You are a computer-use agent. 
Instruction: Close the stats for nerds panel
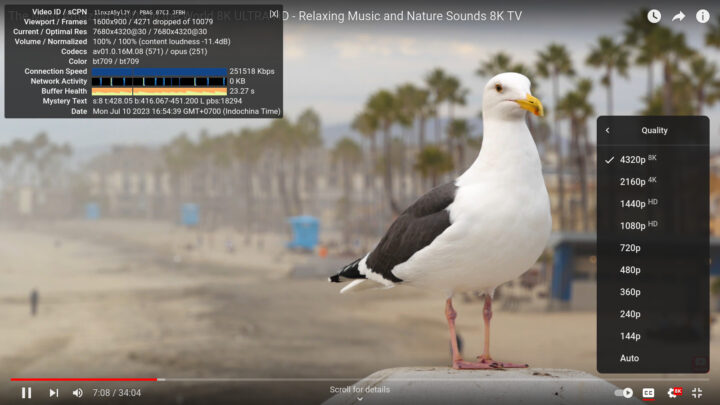click(x=274, y=14)
